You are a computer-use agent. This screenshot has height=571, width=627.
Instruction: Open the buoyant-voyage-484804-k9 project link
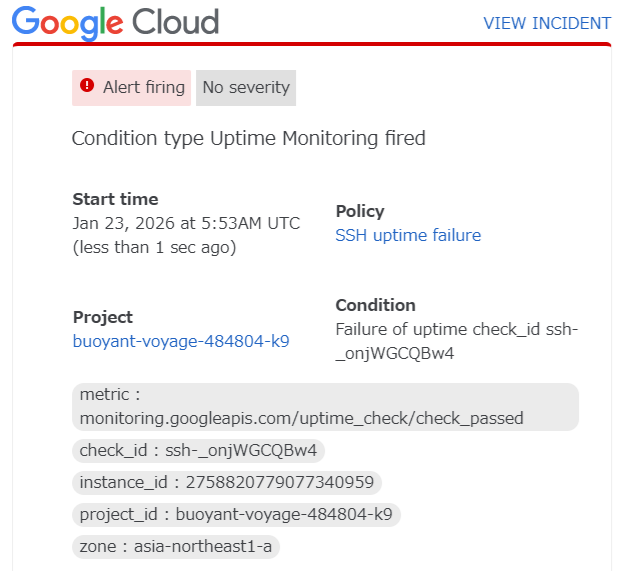tap(181, 341)
